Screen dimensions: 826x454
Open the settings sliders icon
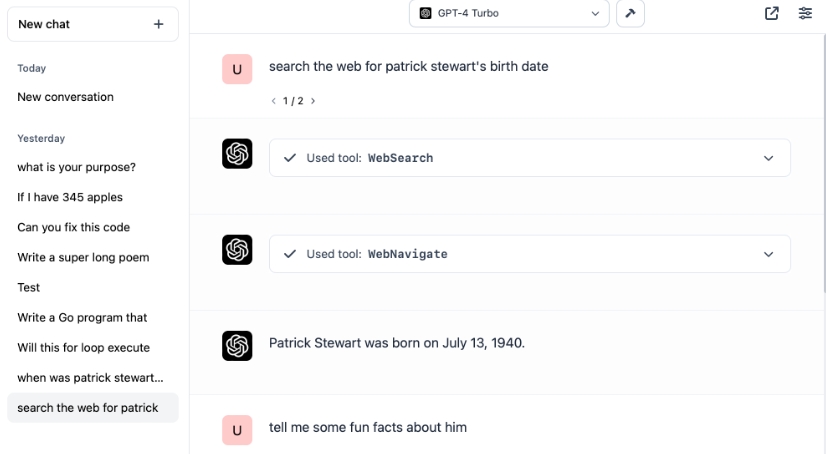click(x=805, y=13)
